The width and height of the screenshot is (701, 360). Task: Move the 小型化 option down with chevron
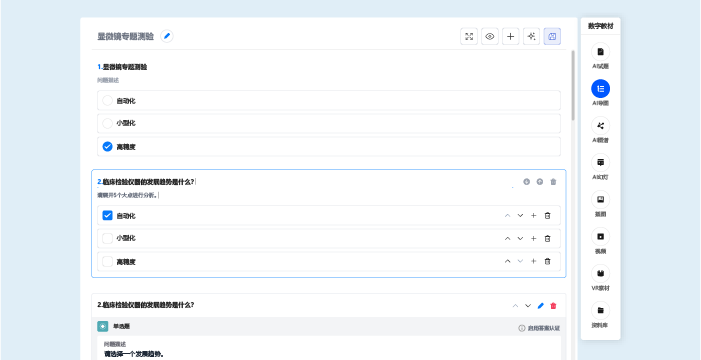[520, 238]
